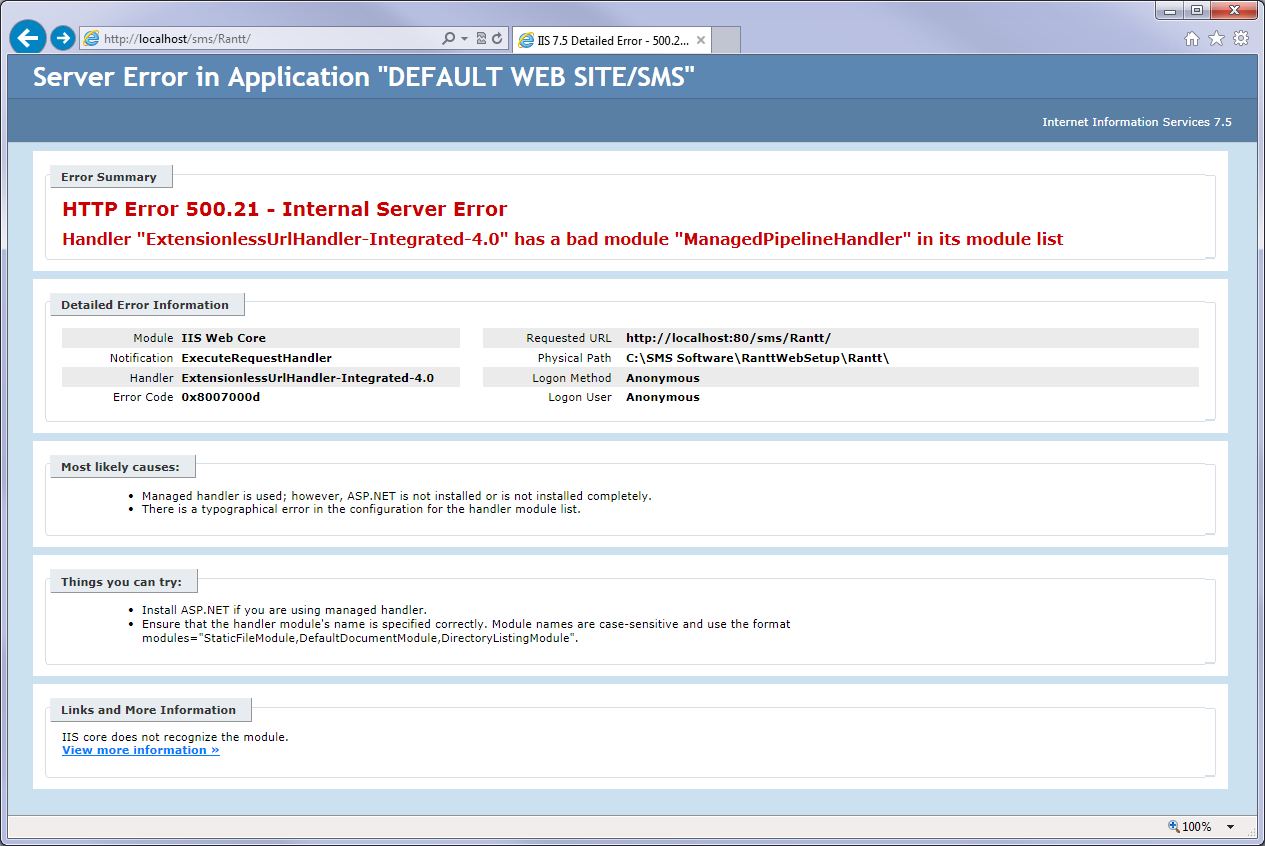Open a new blank tab
The image size is (1265, 846).
pyautogui.click(x=726, y=41)
